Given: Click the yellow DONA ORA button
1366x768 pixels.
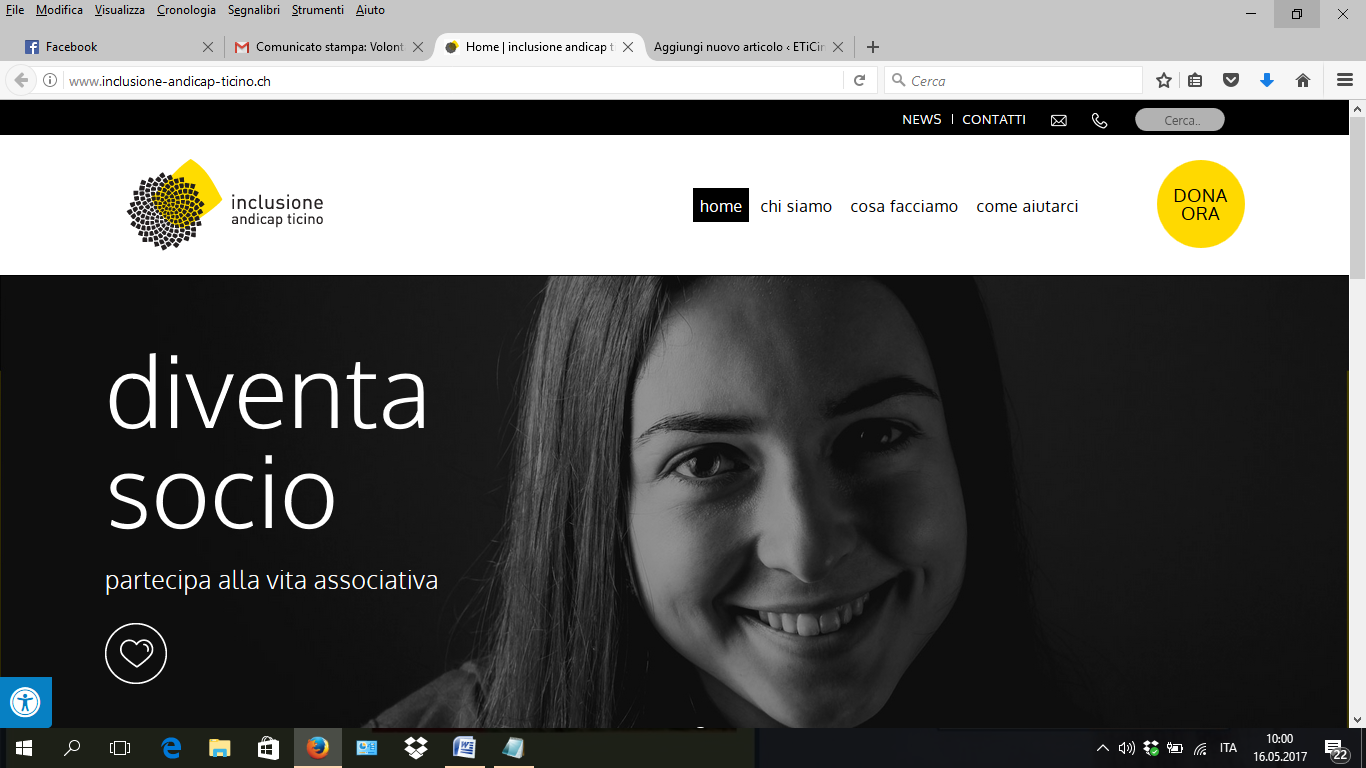Looking at the screenshot, I should [1200, 204].
